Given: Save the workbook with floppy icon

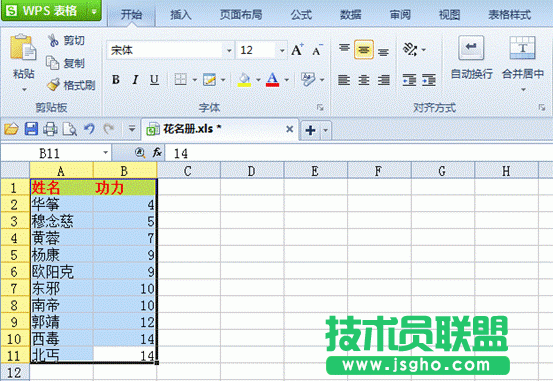Looking at the screenshot, I should pyautogui.click(x=31, y=129).
